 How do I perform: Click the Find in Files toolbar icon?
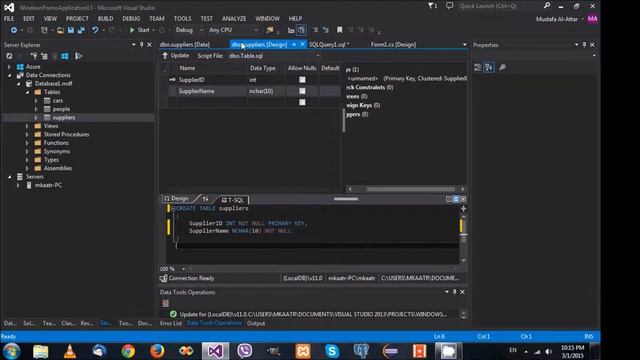(270, 30)
